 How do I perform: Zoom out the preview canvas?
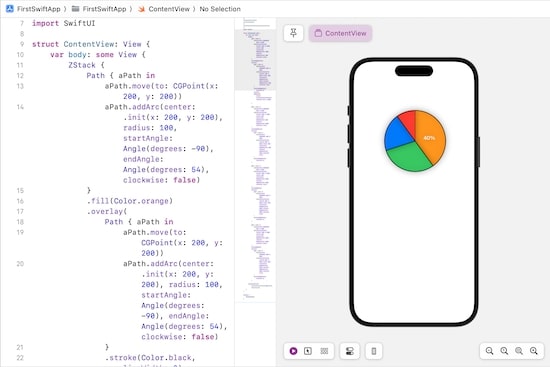pyautogui.click(x=489, y=351)
